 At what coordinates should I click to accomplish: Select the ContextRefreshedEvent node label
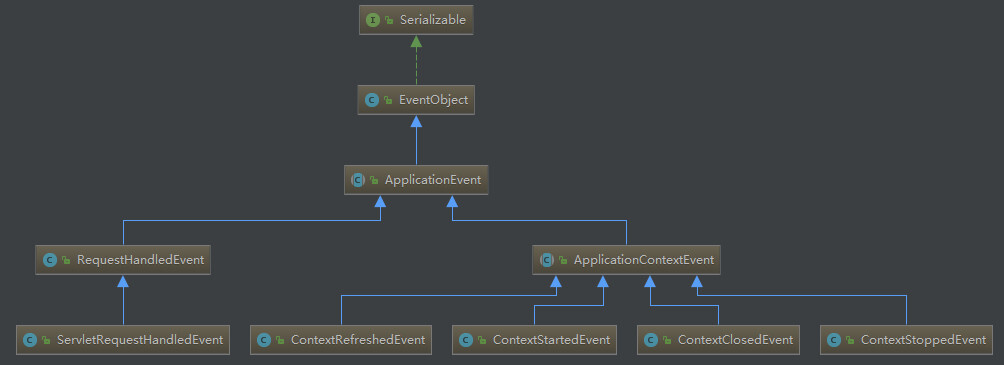click(x=358, y=340)
